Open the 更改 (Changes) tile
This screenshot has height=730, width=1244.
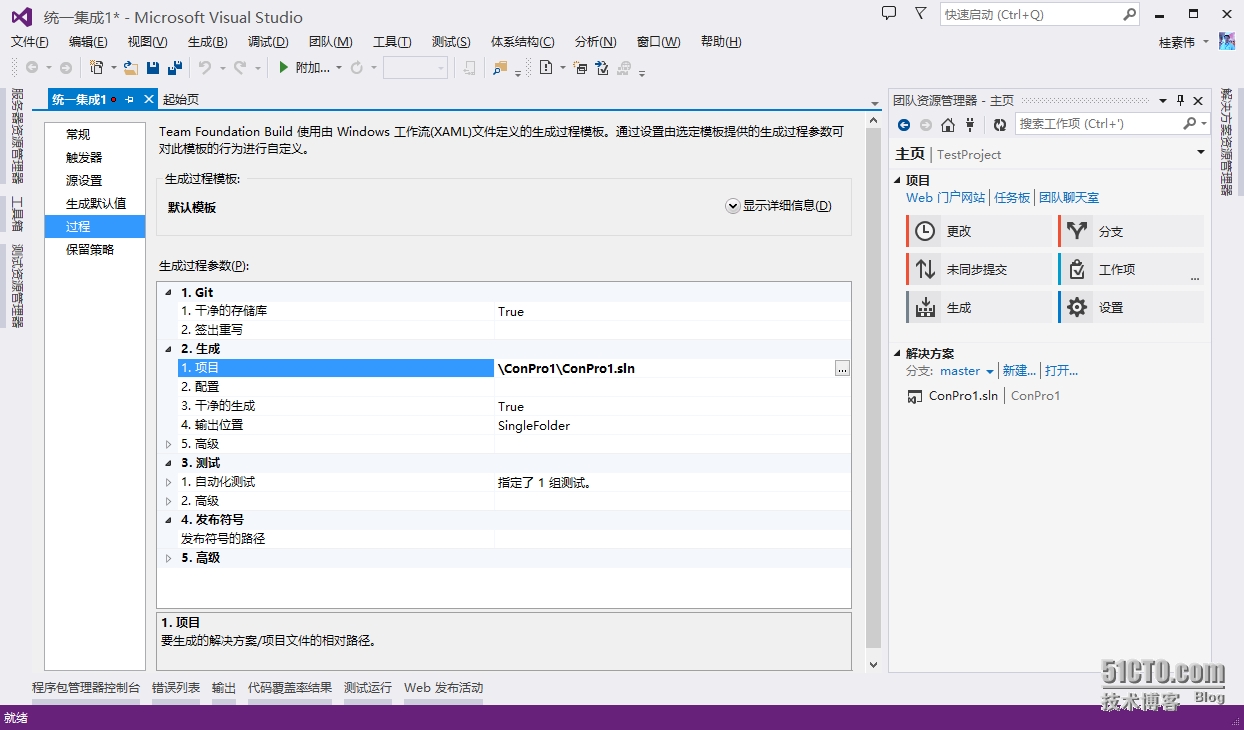(980, 231)
